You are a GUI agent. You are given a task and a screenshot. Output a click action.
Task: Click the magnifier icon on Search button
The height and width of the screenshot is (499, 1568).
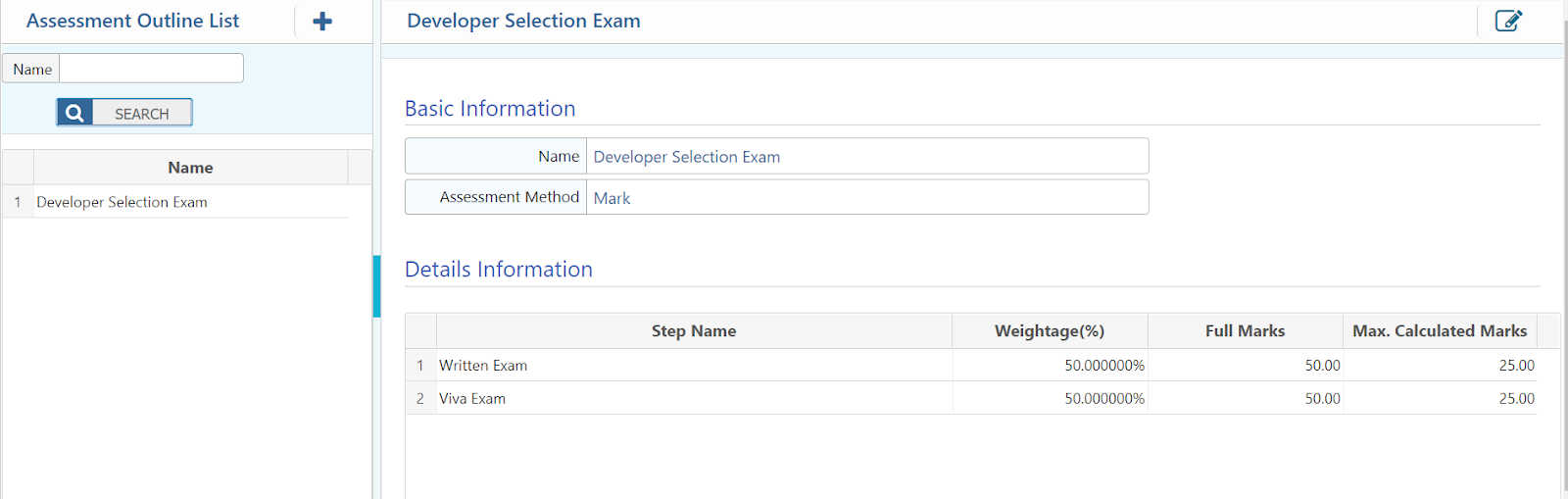pos(74,113)
